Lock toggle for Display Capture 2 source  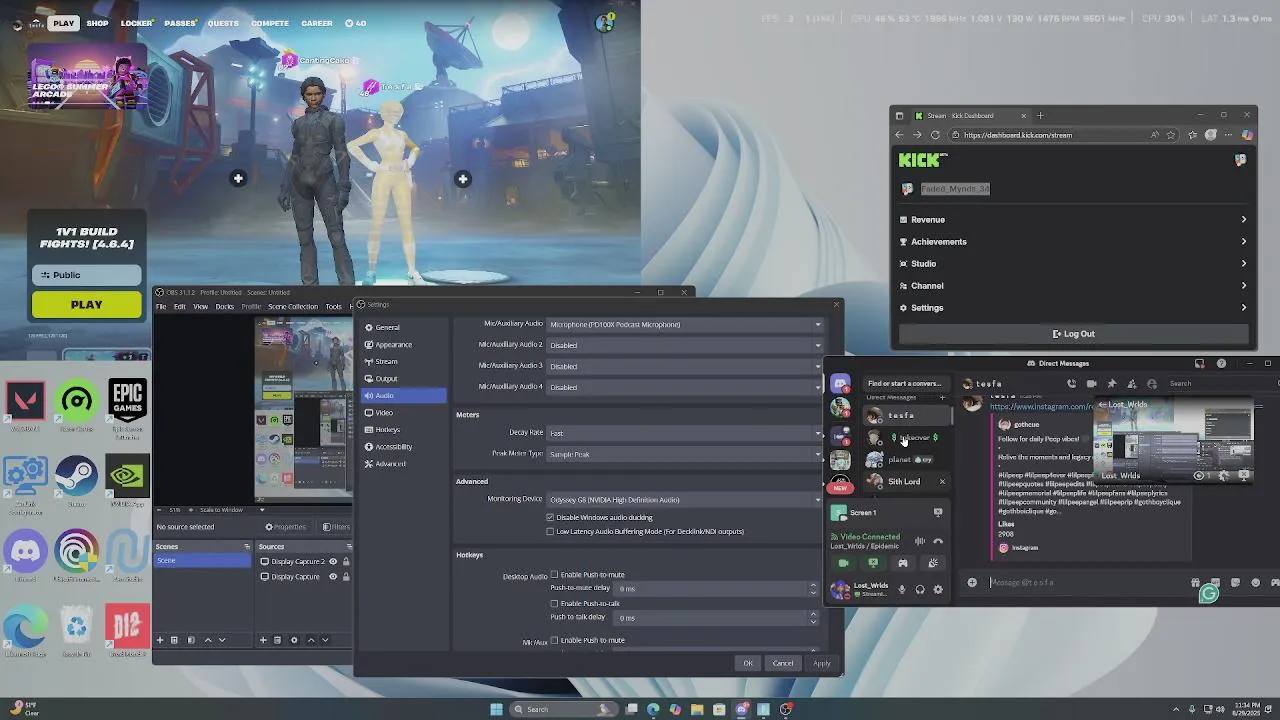pyautogui.click(x=346, y=561)
